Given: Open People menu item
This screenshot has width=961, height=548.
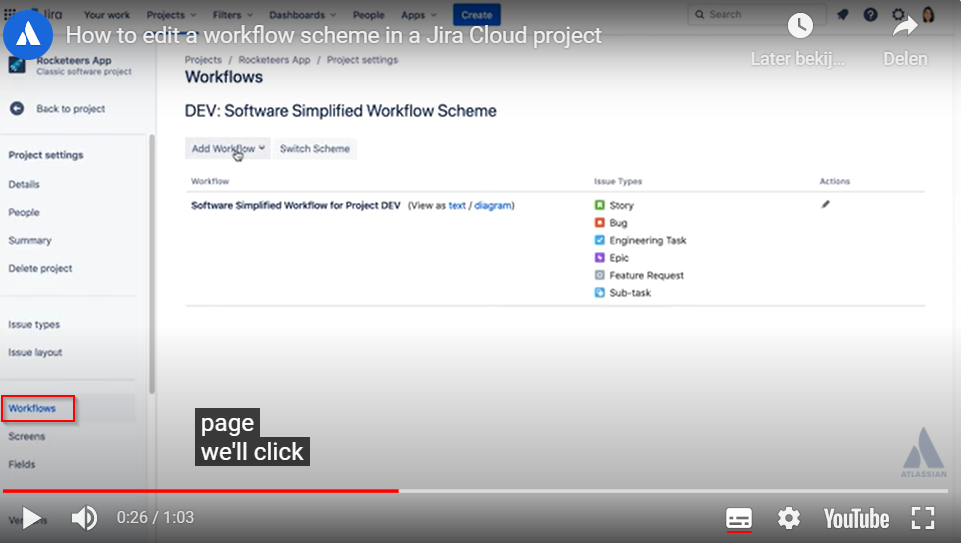Looking at the screenshot, I should click(x=368, y=15).
